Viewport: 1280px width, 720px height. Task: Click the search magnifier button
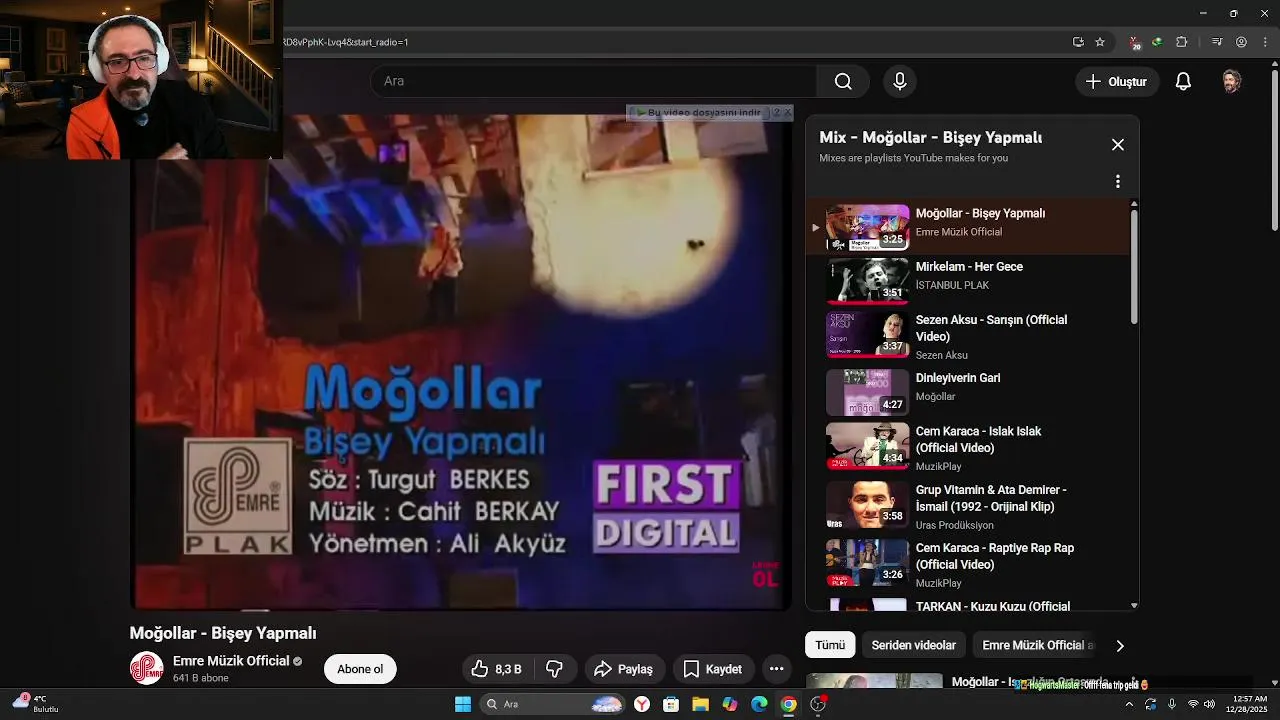(843, 81)
